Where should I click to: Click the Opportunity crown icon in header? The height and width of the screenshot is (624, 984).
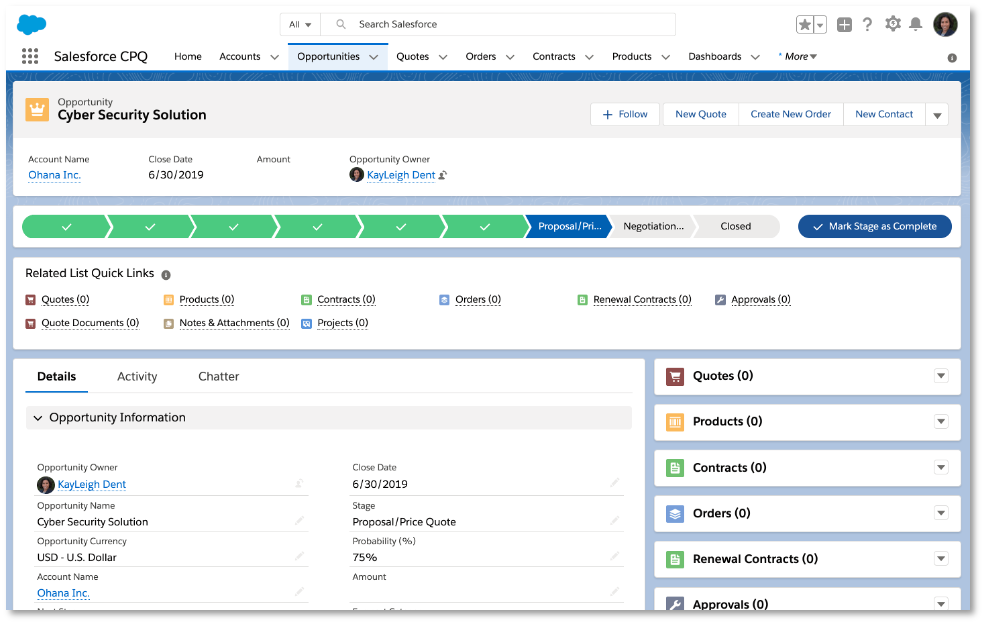pos(37,110)
